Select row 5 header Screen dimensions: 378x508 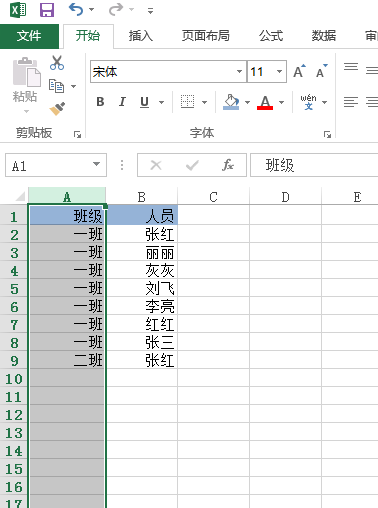tap(14, 288)
